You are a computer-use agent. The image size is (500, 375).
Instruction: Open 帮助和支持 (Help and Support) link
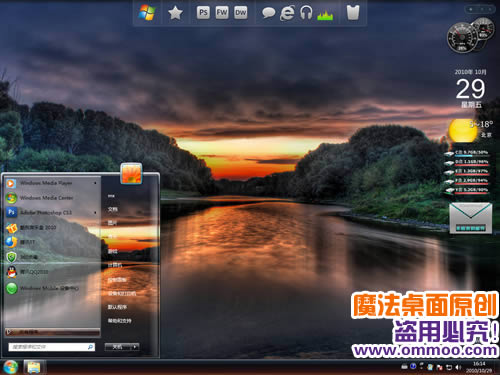(119, 321)
